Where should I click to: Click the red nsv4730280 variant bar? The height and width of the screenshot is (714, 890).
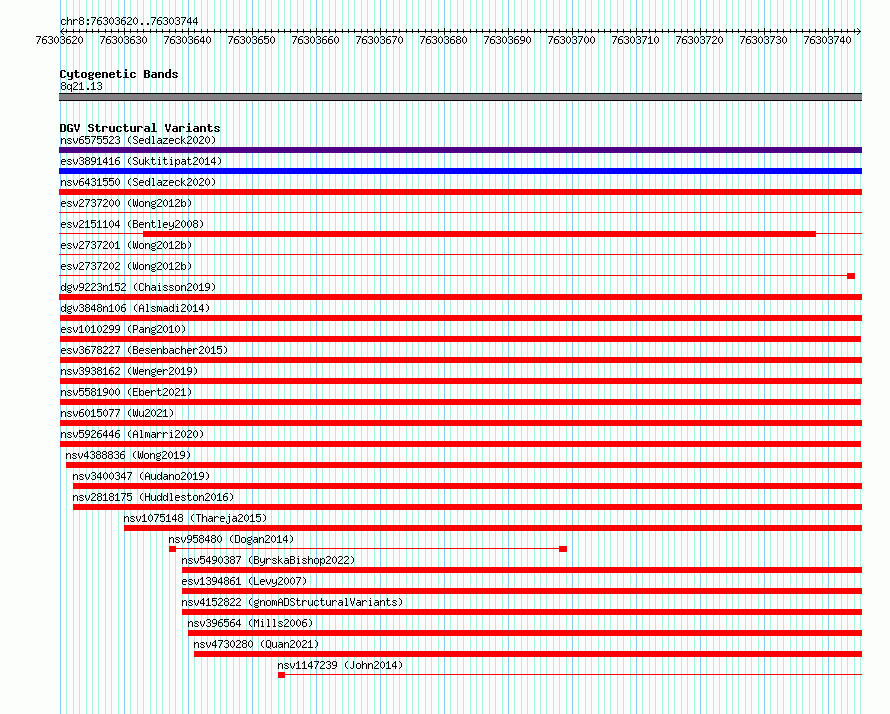tap(528, 654)
